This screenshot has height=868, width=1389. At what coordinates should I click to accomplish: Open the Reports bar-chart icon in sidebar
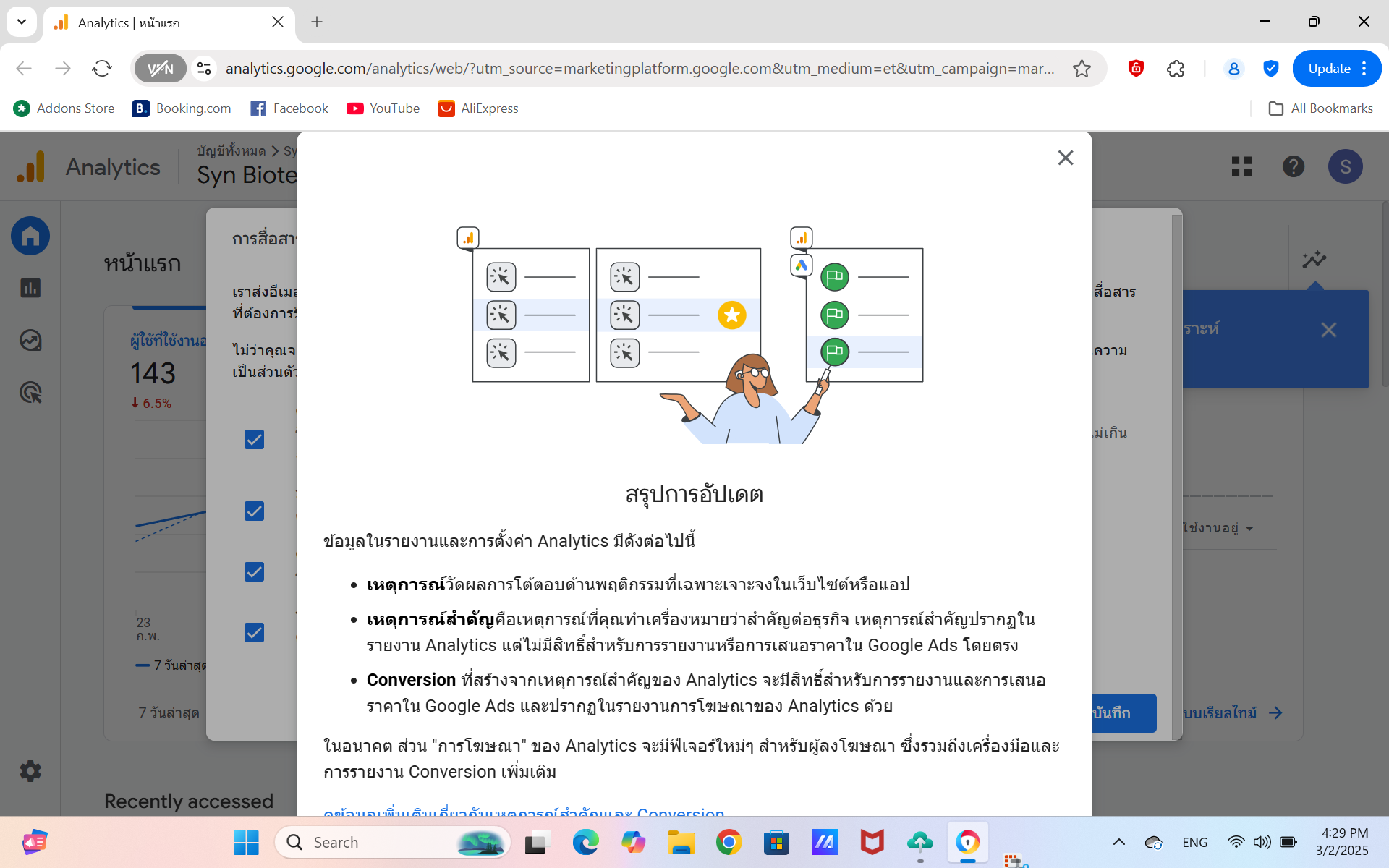(30, 288)
